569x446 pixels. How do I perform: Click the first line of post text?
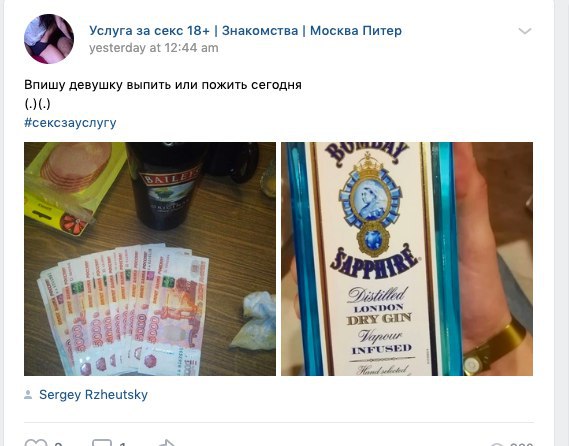[163, 85]
